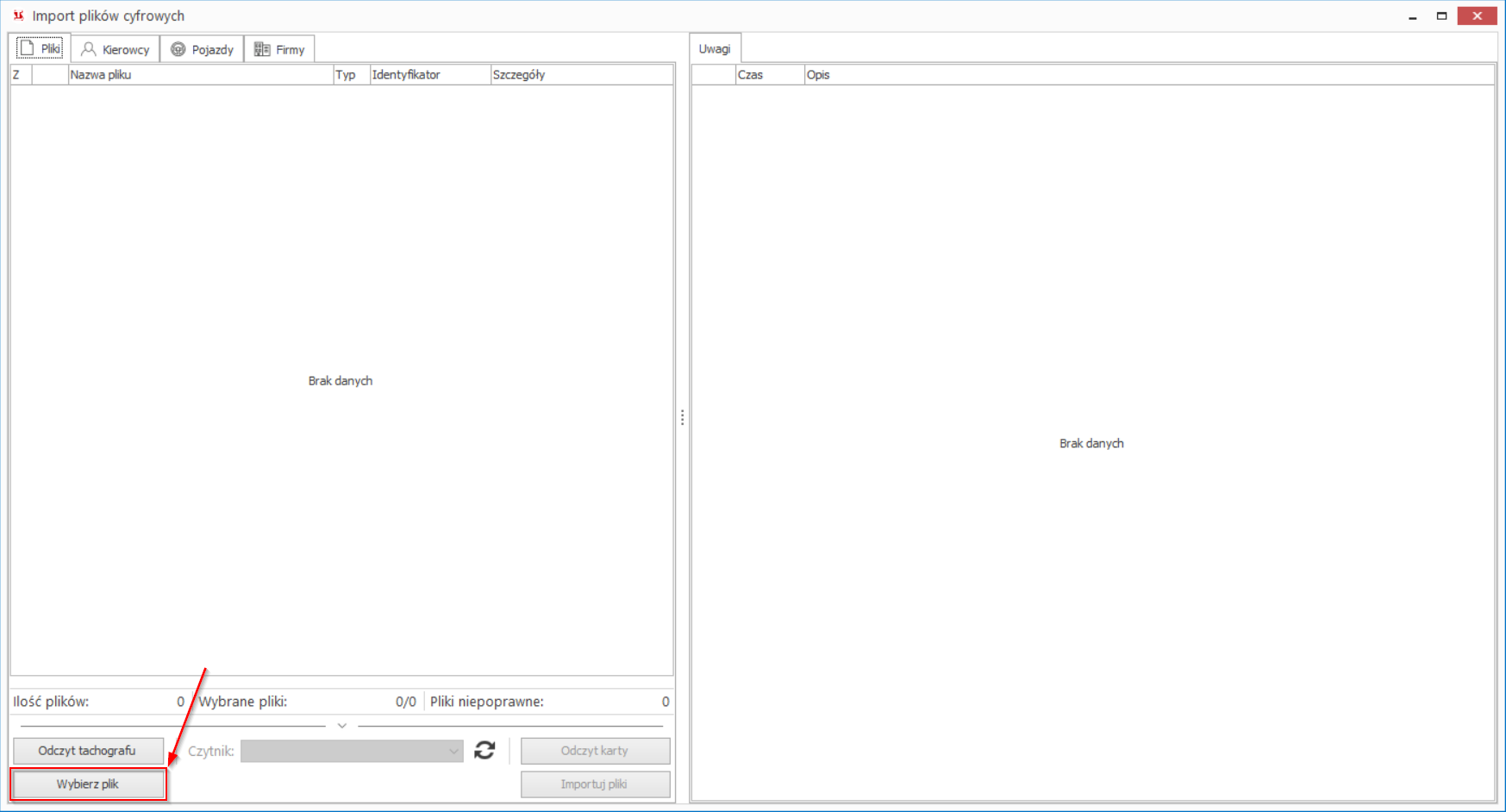Sort by Szczegóły column header
Screen dimensions: 1506x812
[581, 75]
